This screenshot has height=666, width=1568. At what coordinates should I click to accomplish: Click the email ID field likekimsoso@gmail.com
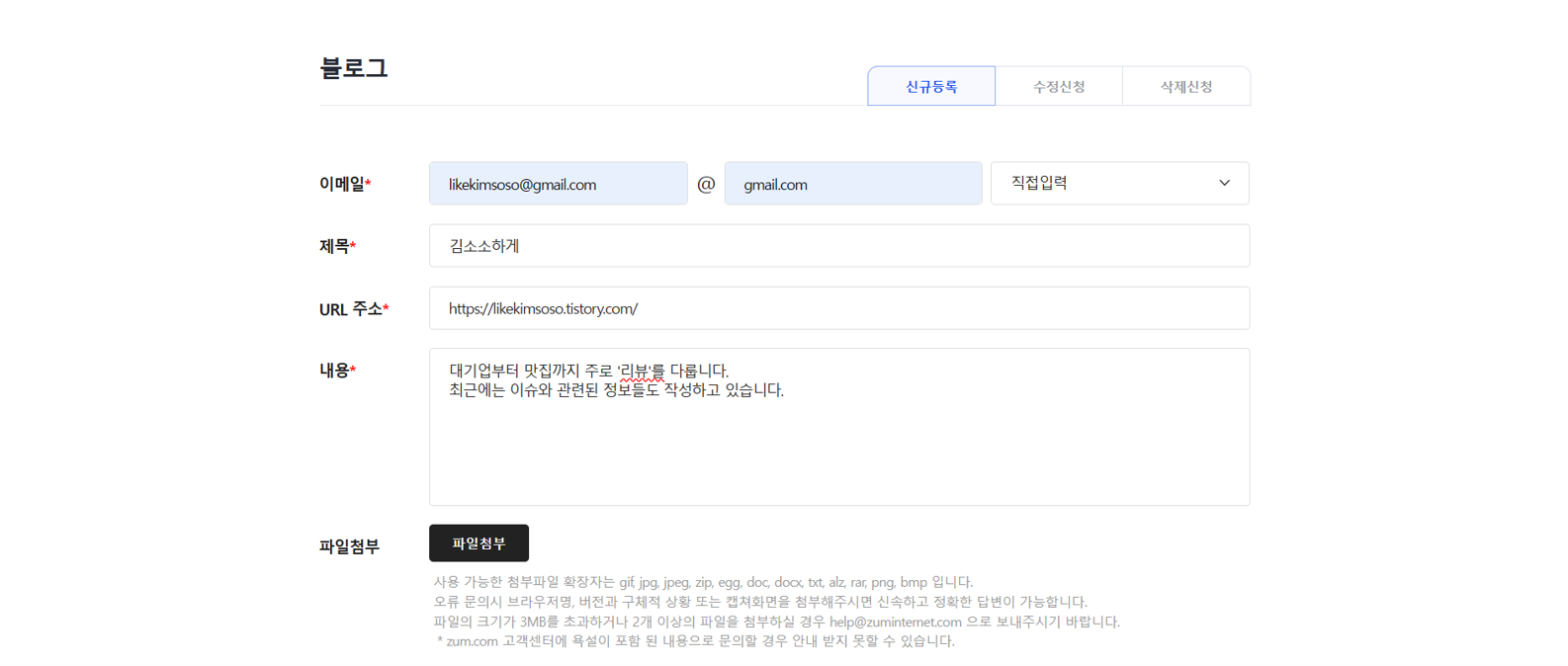[x=558, y=184]
